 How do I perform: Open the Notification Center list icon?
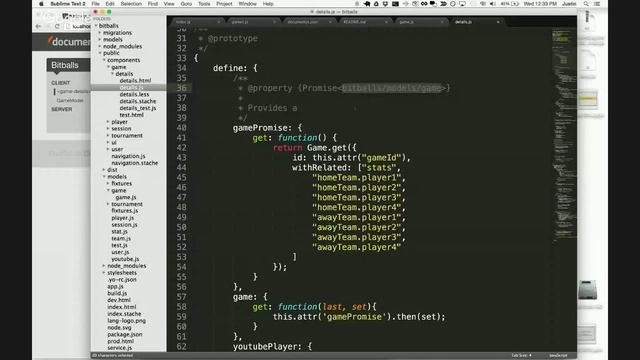(x=597, y=4)
